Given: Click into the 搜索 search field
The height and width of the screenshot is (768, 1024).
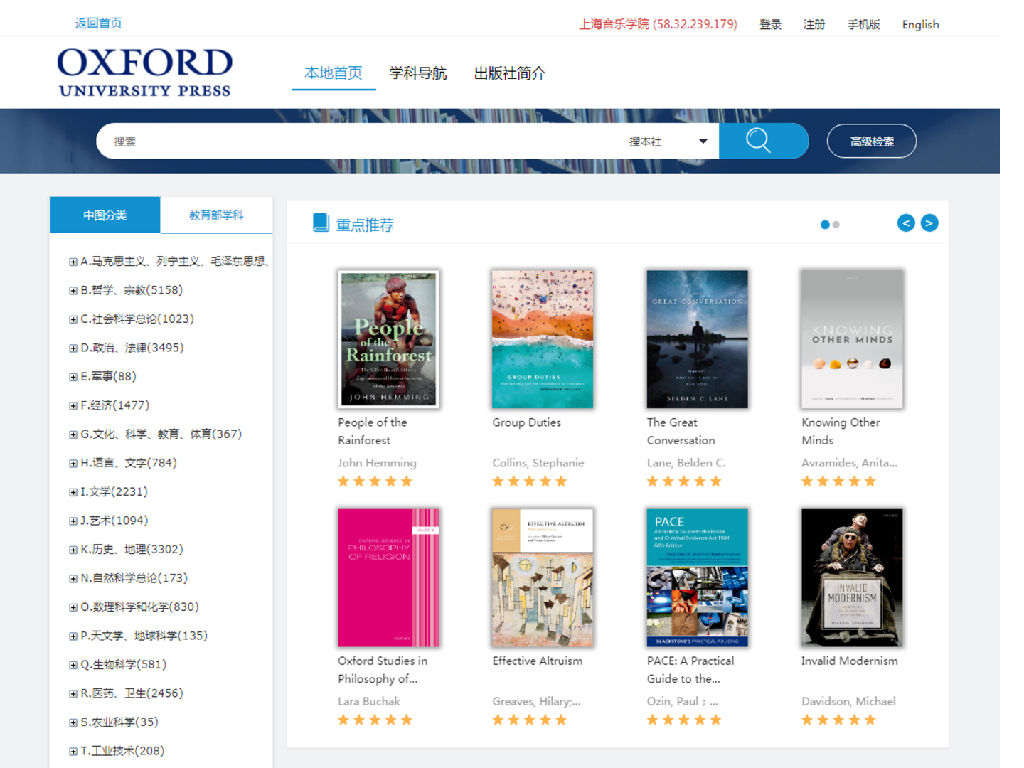Looking at the screenshot, I should 359,141.
